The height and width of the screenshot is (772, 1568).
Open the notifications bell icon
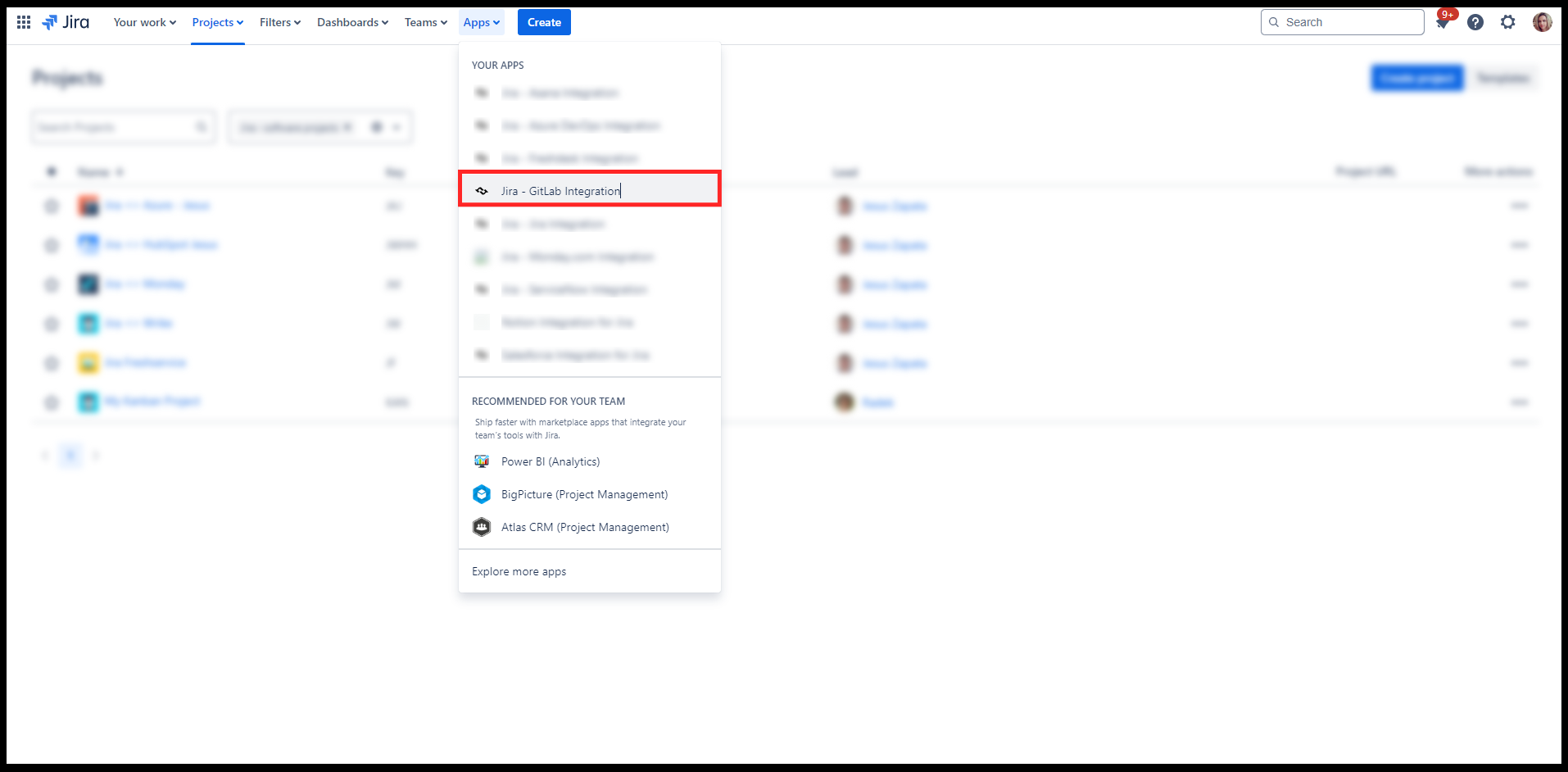coord(1443,23)
